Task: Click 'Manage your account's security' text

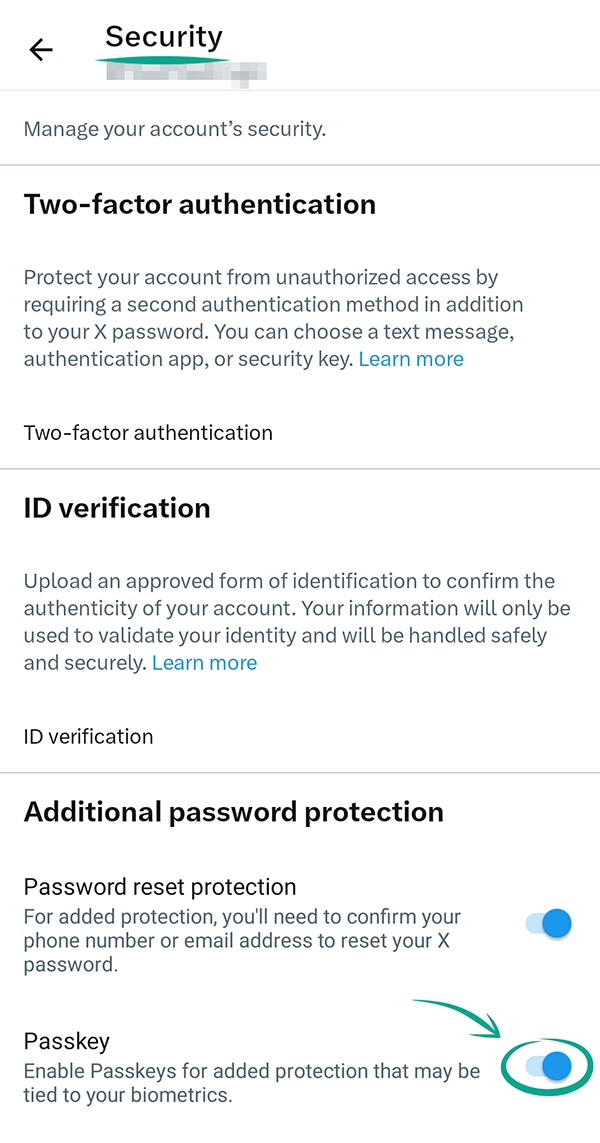Action: (175, 129)
